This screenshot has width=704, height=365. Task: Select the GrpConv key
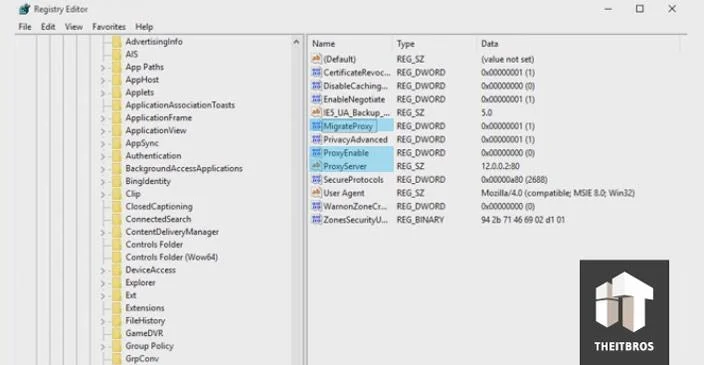click(x=142, y=359)
